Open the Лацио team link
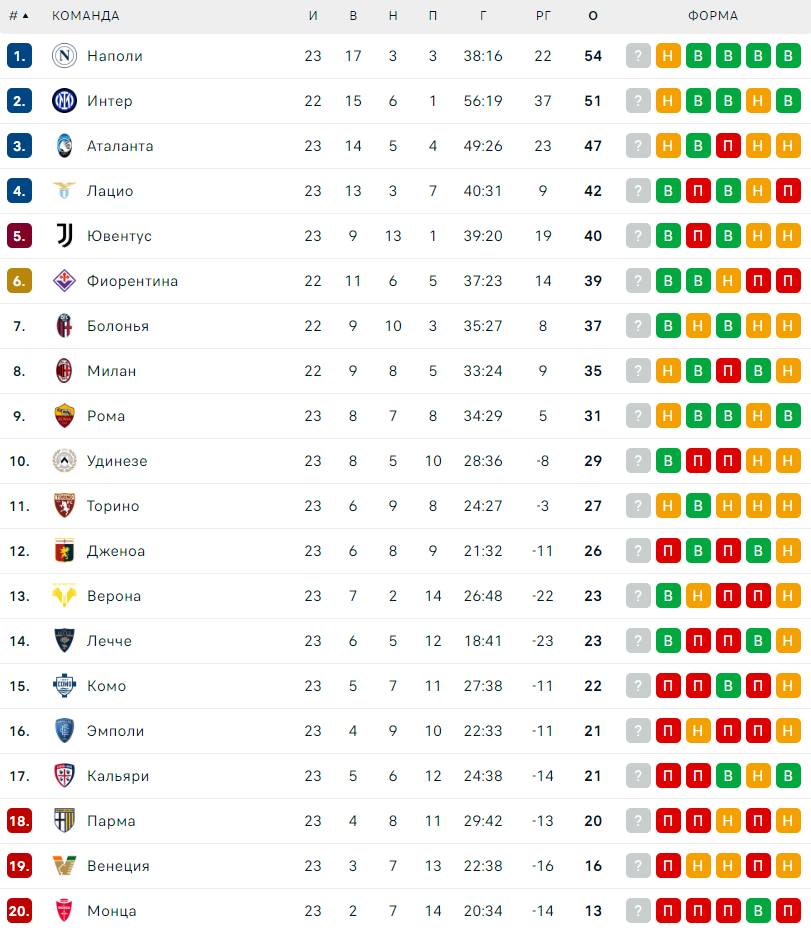This screenshot has height=933, width=811. point(110,191)
